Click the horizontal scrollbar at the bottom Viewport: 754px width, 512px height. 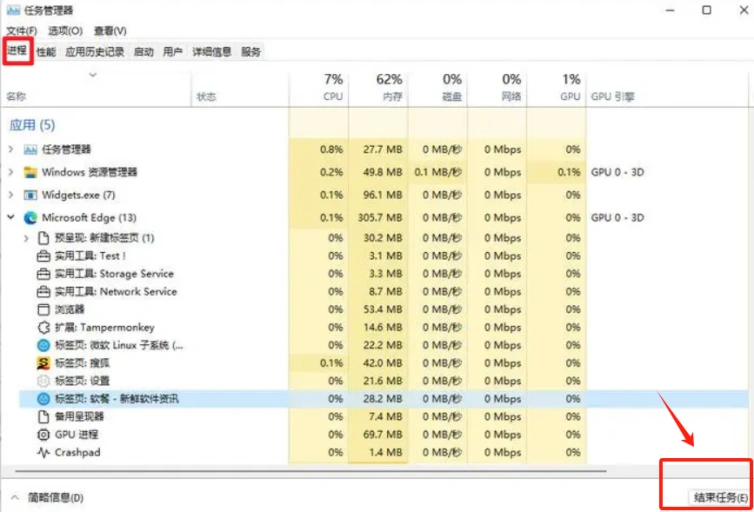tap(311, 471)
